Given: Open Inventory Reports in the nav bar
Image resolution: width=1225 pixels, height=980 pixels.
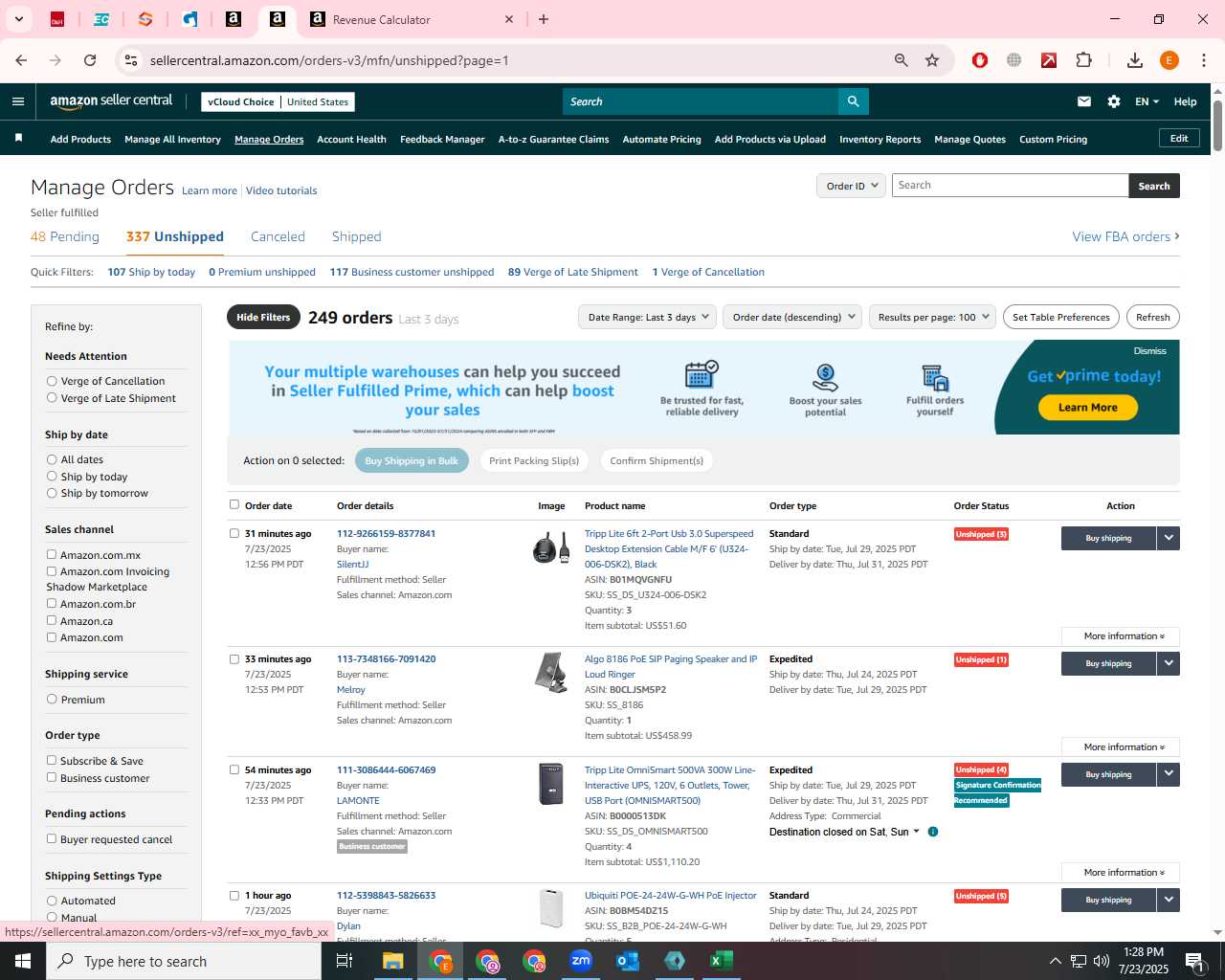Looking at the screenshot, I should point(880,139).
